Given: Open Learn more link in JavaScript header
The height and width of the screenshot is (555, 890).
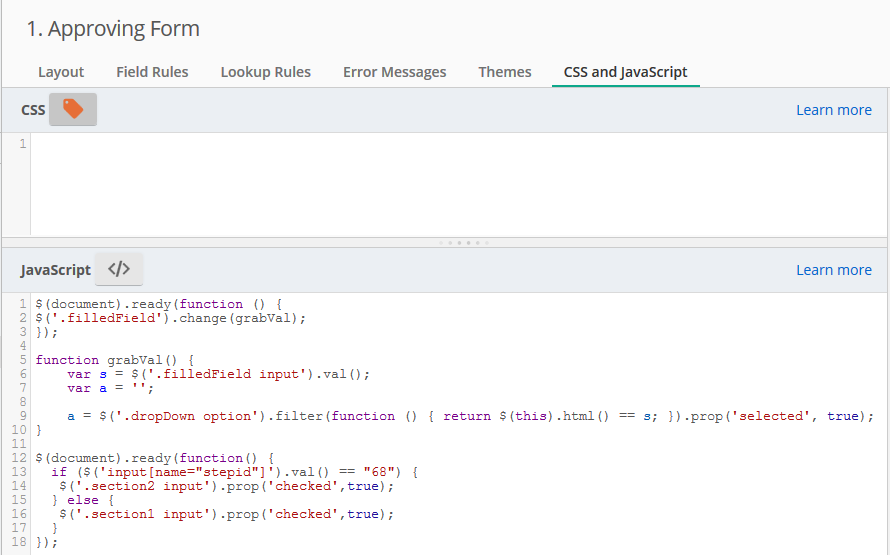Looking at the screenshot, I should coord(833,270).
